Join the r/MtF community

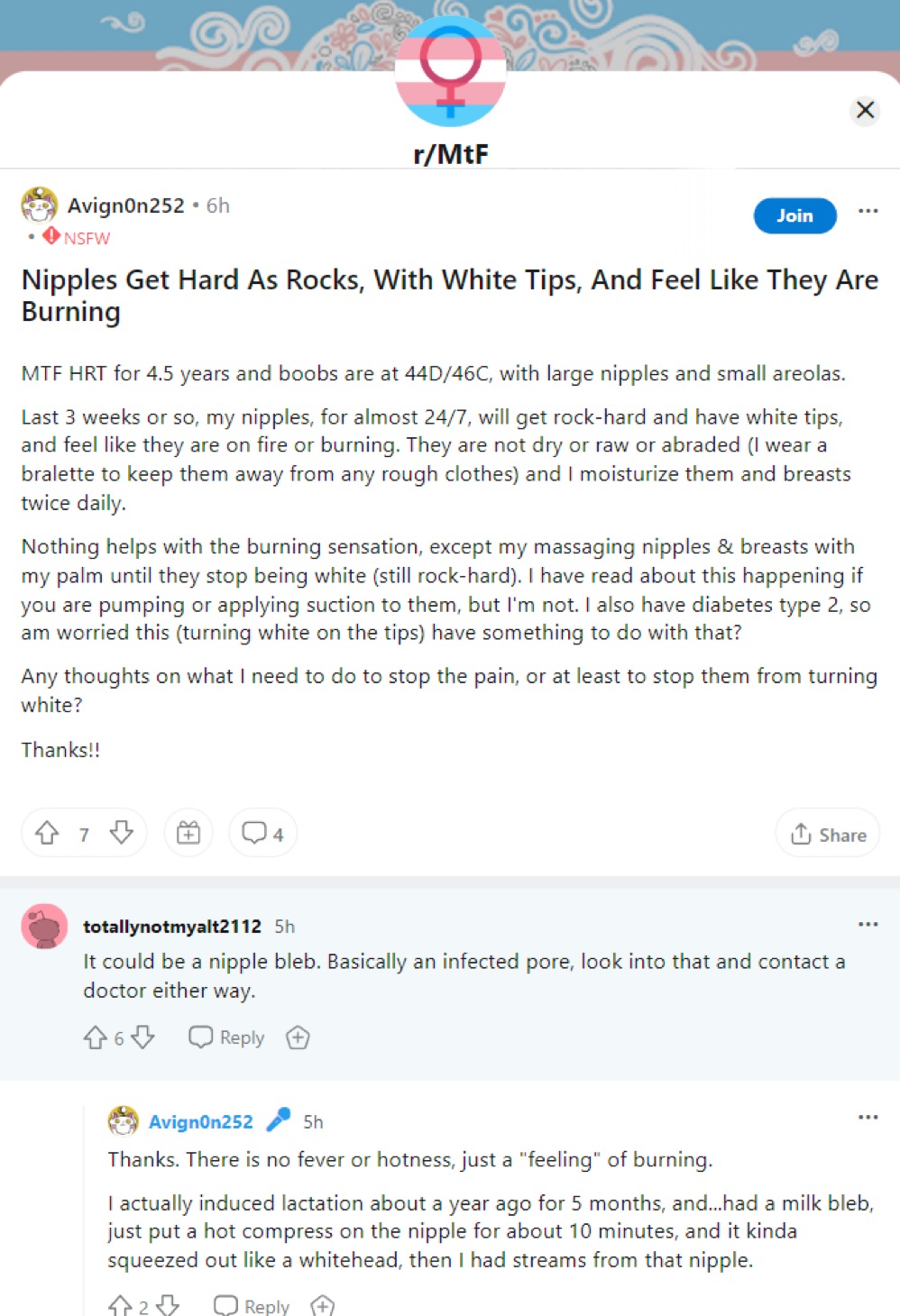pyautogui.click(x=794, y=215)
